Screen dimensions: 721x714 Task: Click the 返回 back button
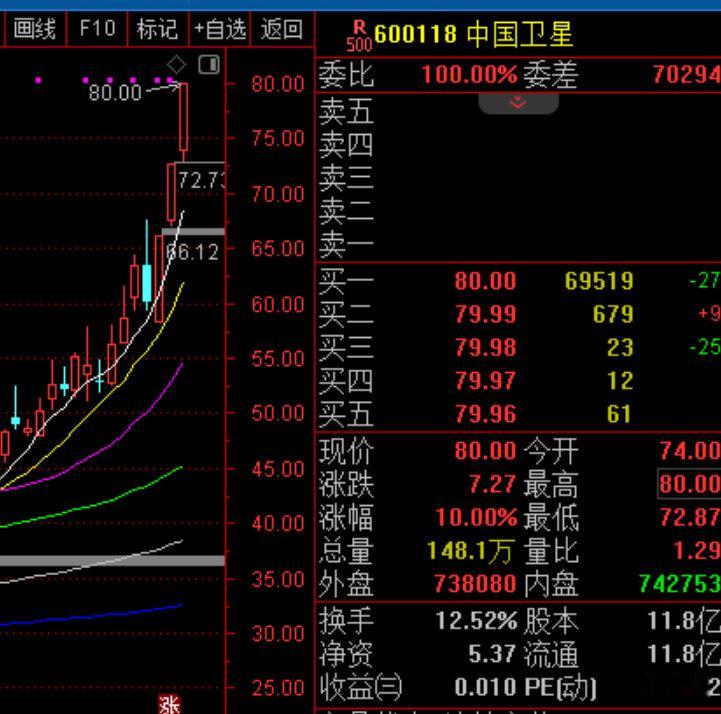282,29
